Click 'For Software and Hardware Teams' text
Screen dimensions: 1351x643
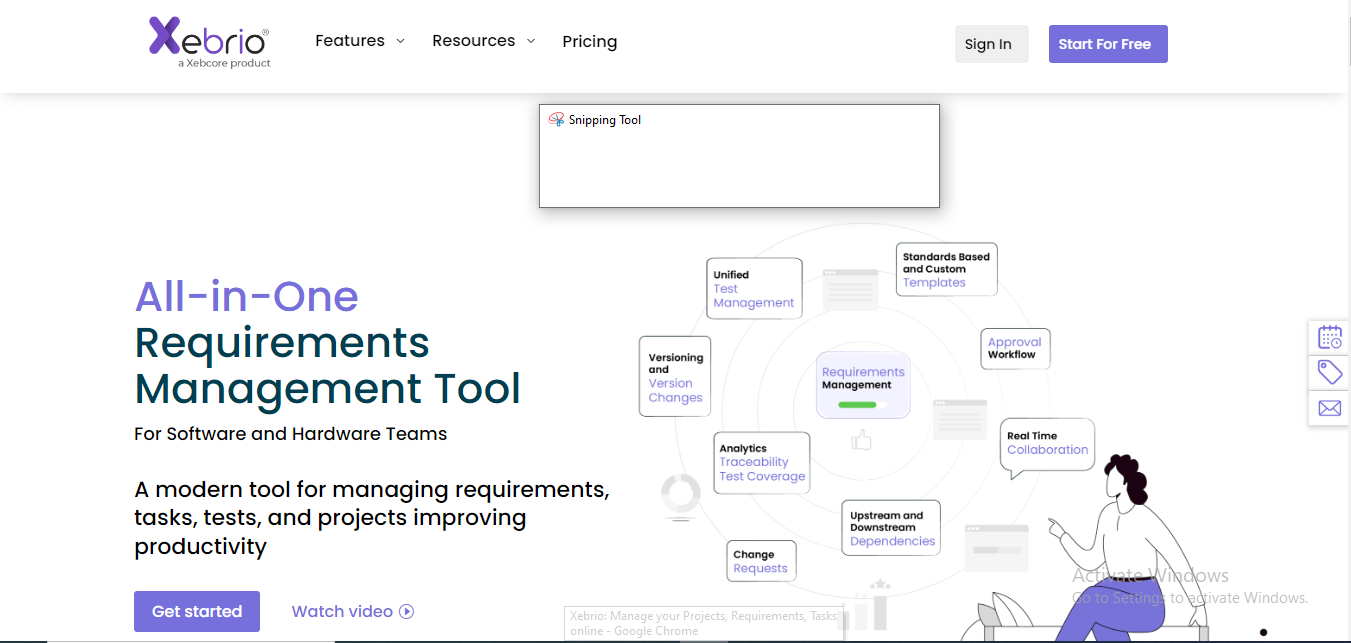(291, 434)
